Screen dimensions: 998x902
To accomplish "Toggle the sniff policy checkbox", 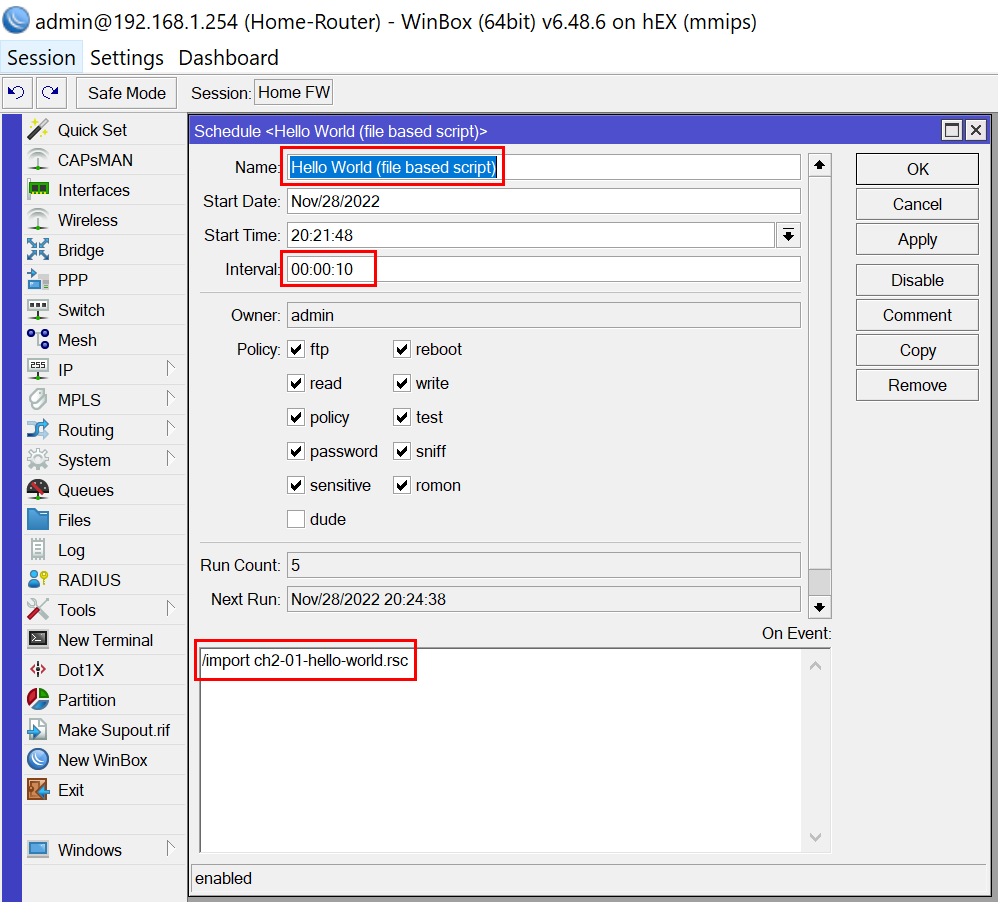I will 402,451.
